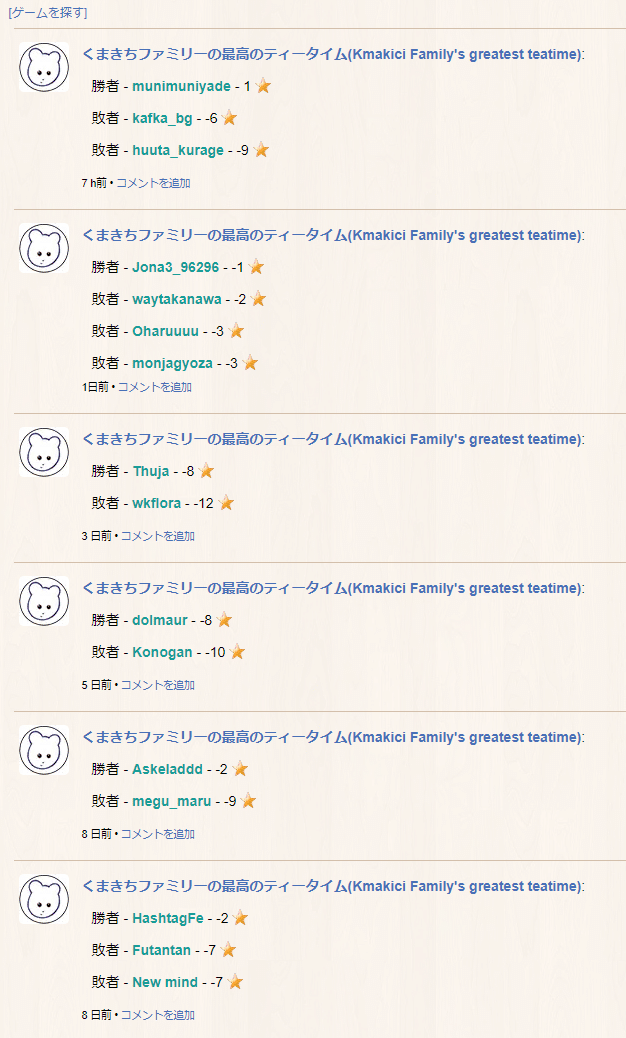The image size is (626, 1038).
Task: Open player profile kafka_bg
Action: [x=162, y=118]
